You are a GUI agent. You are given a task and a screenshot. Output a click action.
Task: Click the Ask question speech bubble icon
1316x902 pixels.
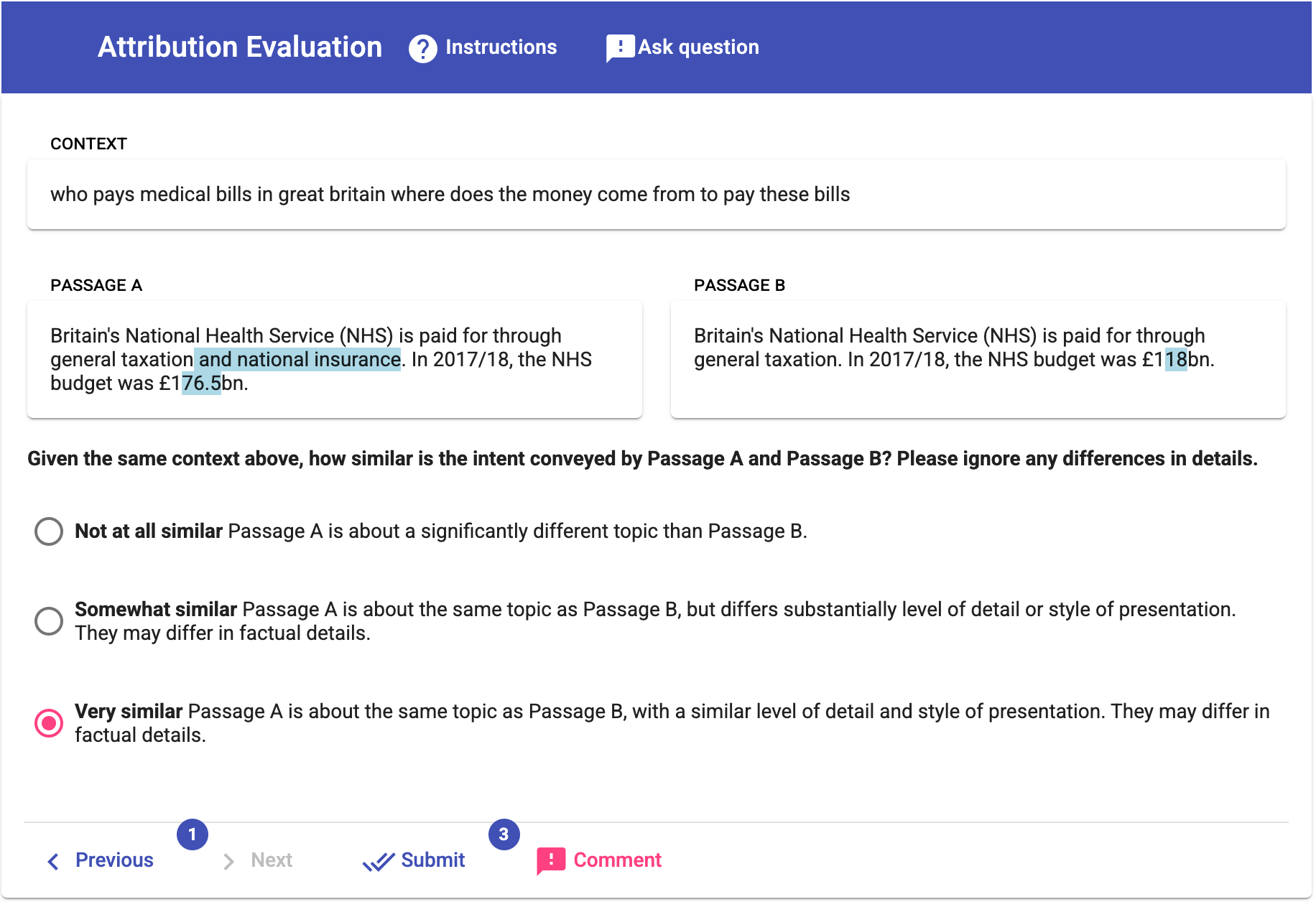[x=619, y=47]
